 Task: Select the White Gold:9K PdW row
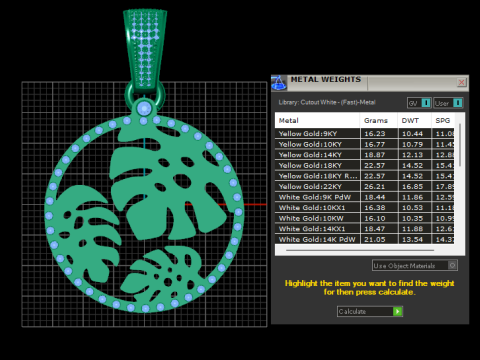[364, 197]
